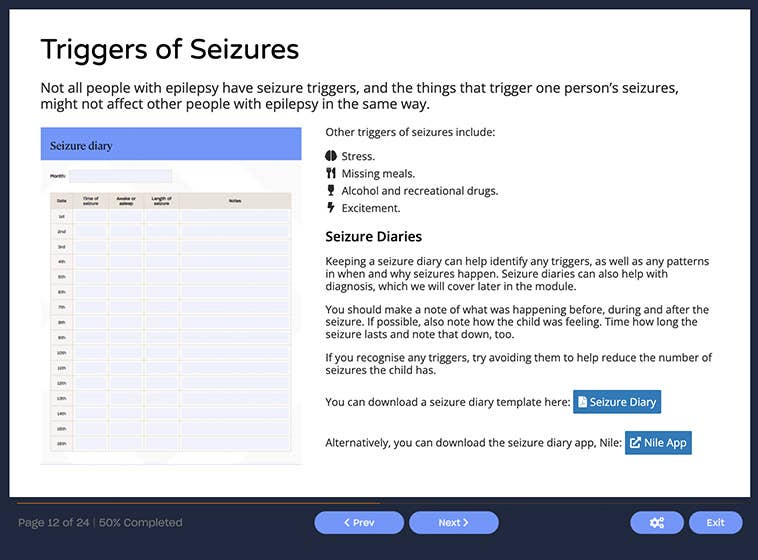
Task: Click the Notes column header in the diary
Action: tap(235, 201)
